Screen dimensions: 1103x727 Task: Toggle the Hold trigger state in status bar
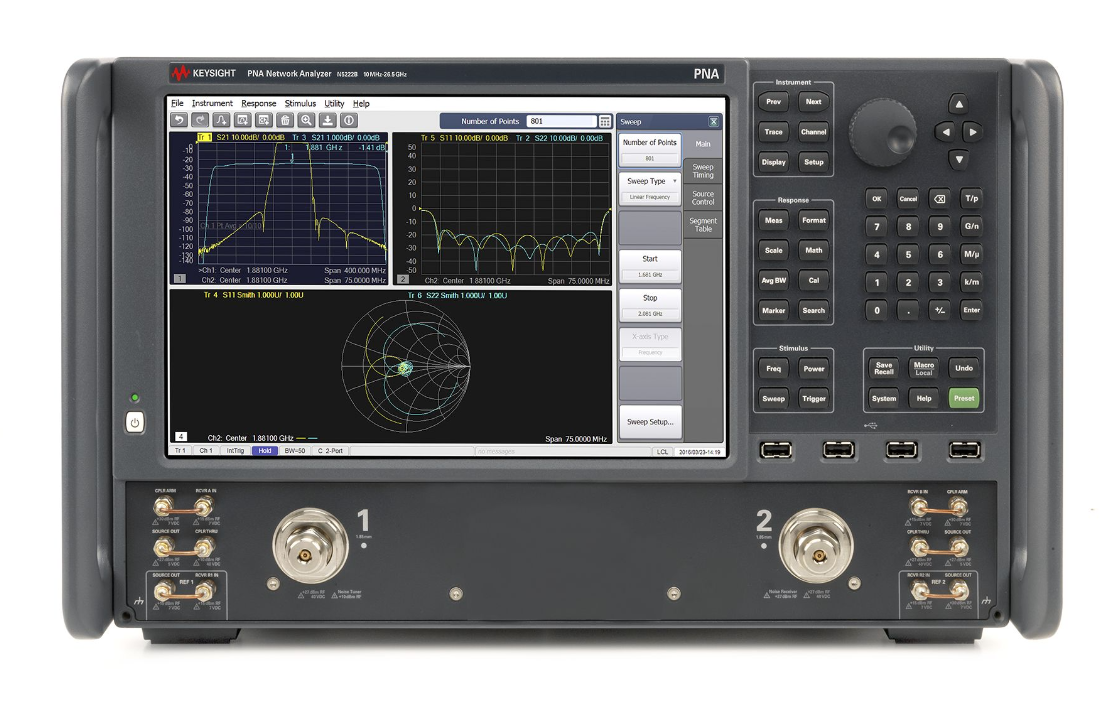265,451
